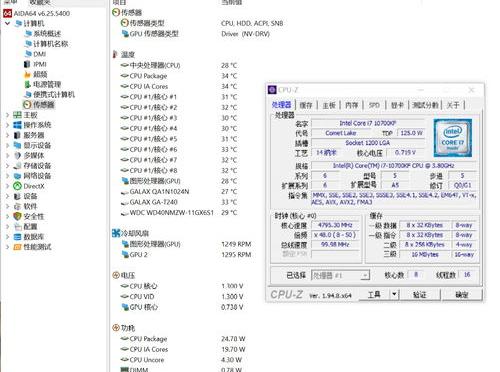Click the 设备 icon in the tree

[x=17, y=196]
